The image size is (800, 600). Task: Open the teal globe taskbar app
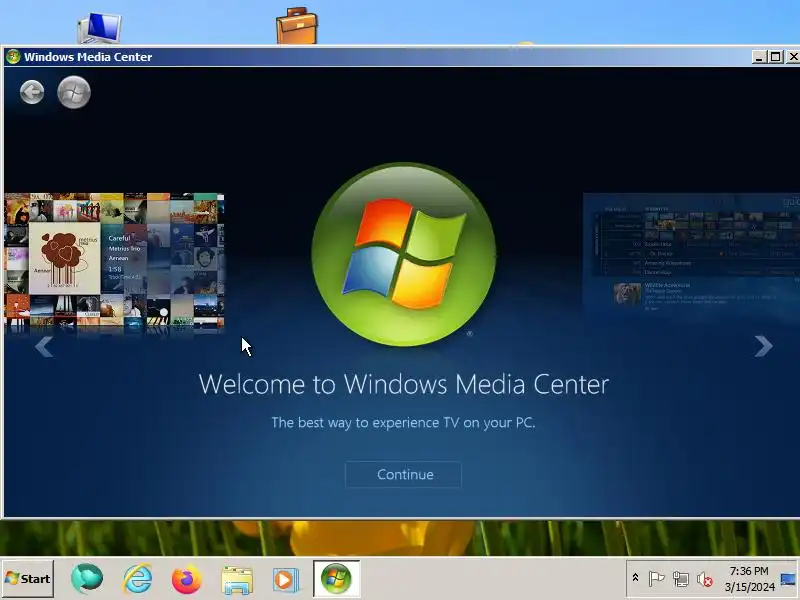[x=87, y=579]
